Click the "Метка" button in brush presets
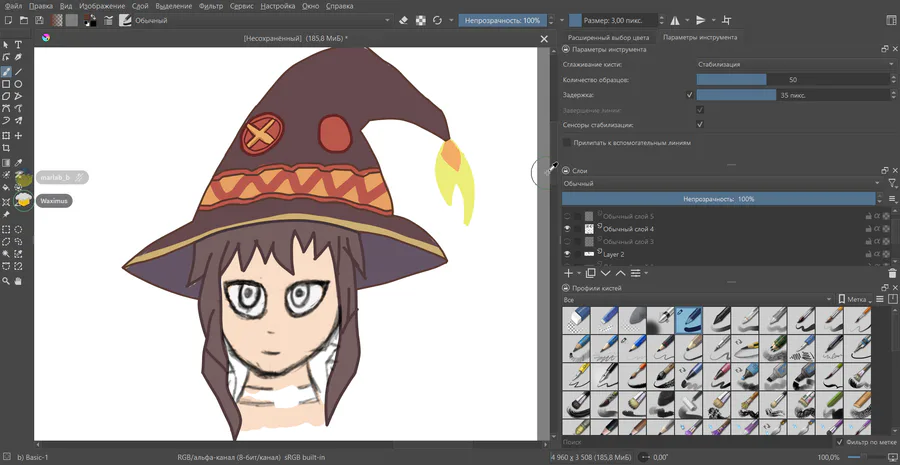The width and height of the screenshot is (900, 465). pos(855,299)
